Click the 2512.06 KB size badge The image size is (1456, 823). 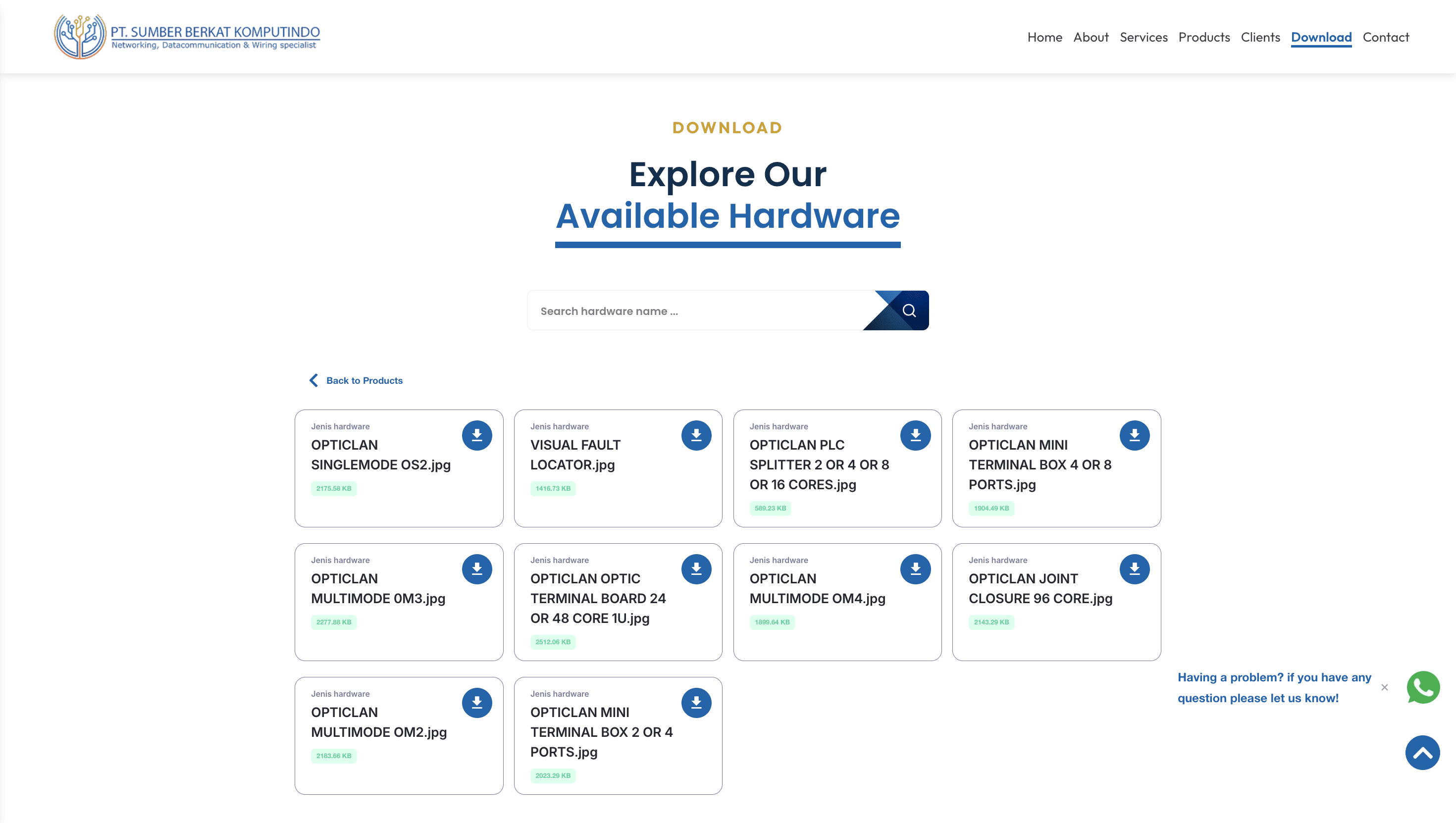pos(553,642)
